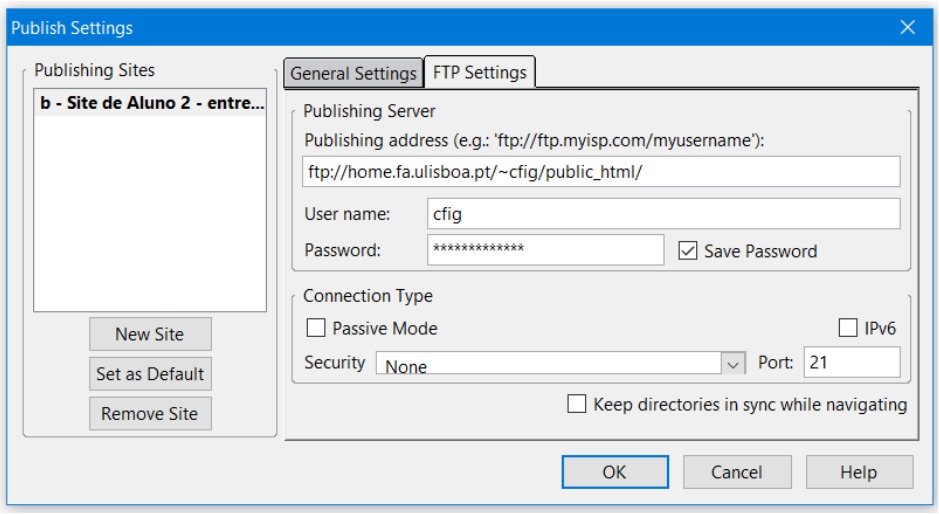Focus the User name field
Screen dimensions: 939x514
coord(663,213)
